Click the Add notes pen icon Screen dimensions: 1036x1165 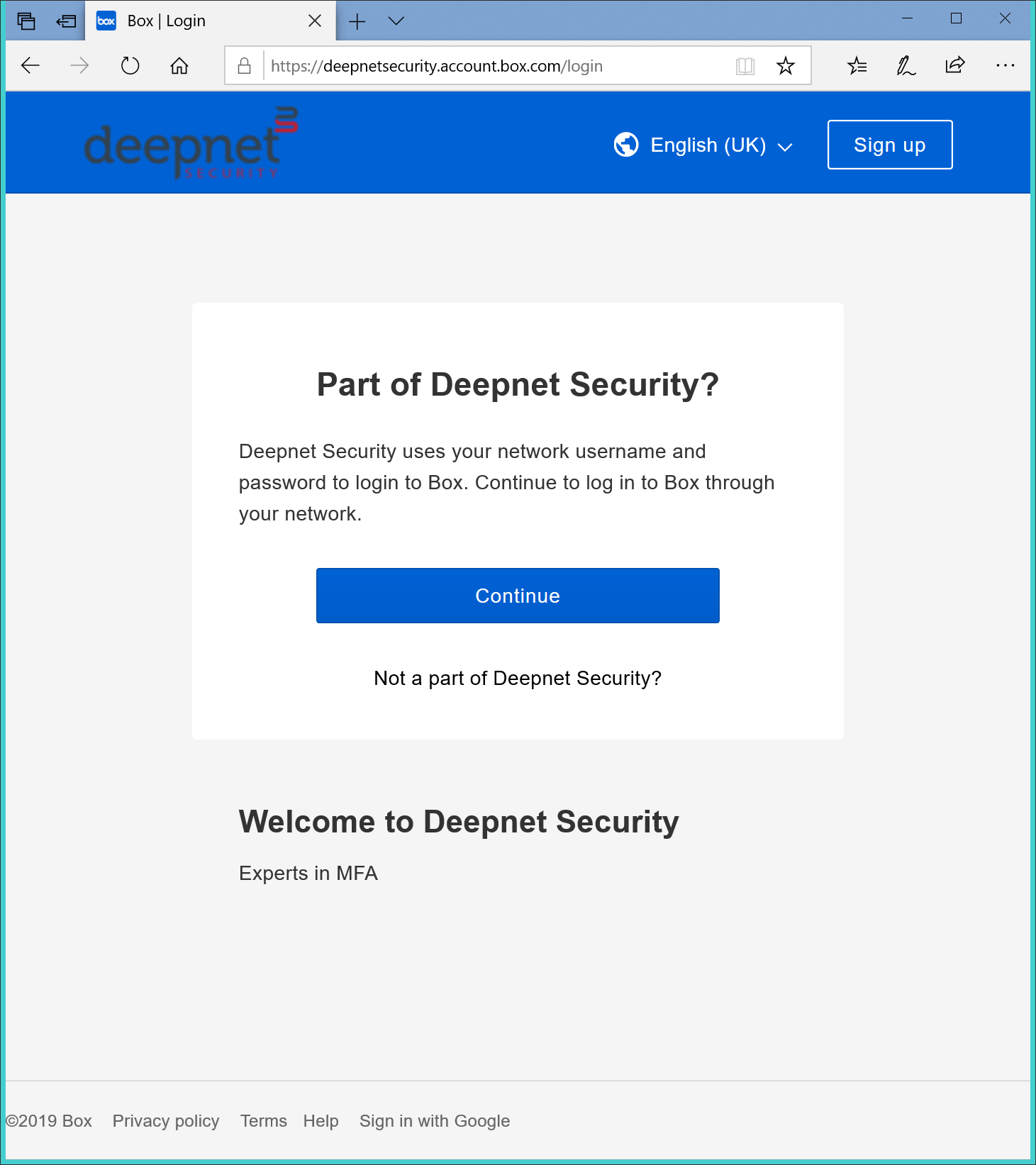906,66
